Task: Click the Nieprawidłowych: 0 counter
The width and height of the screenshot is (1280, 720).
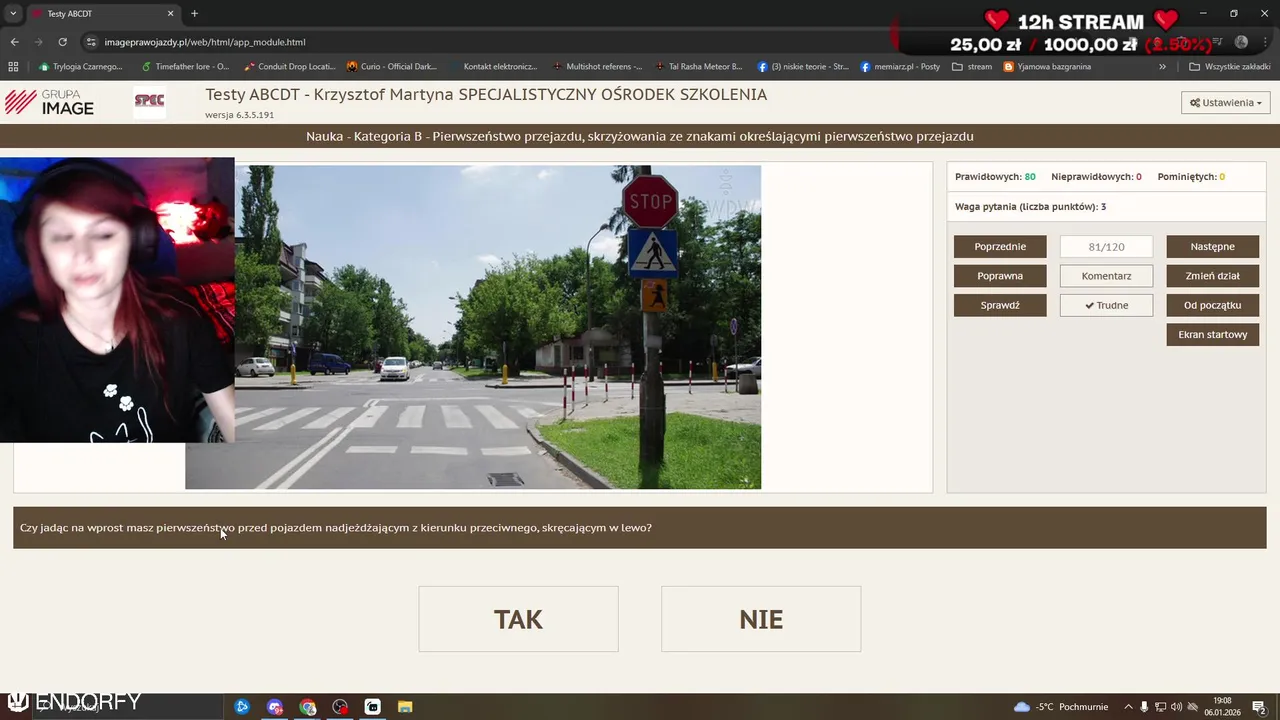Action: 1096,177
